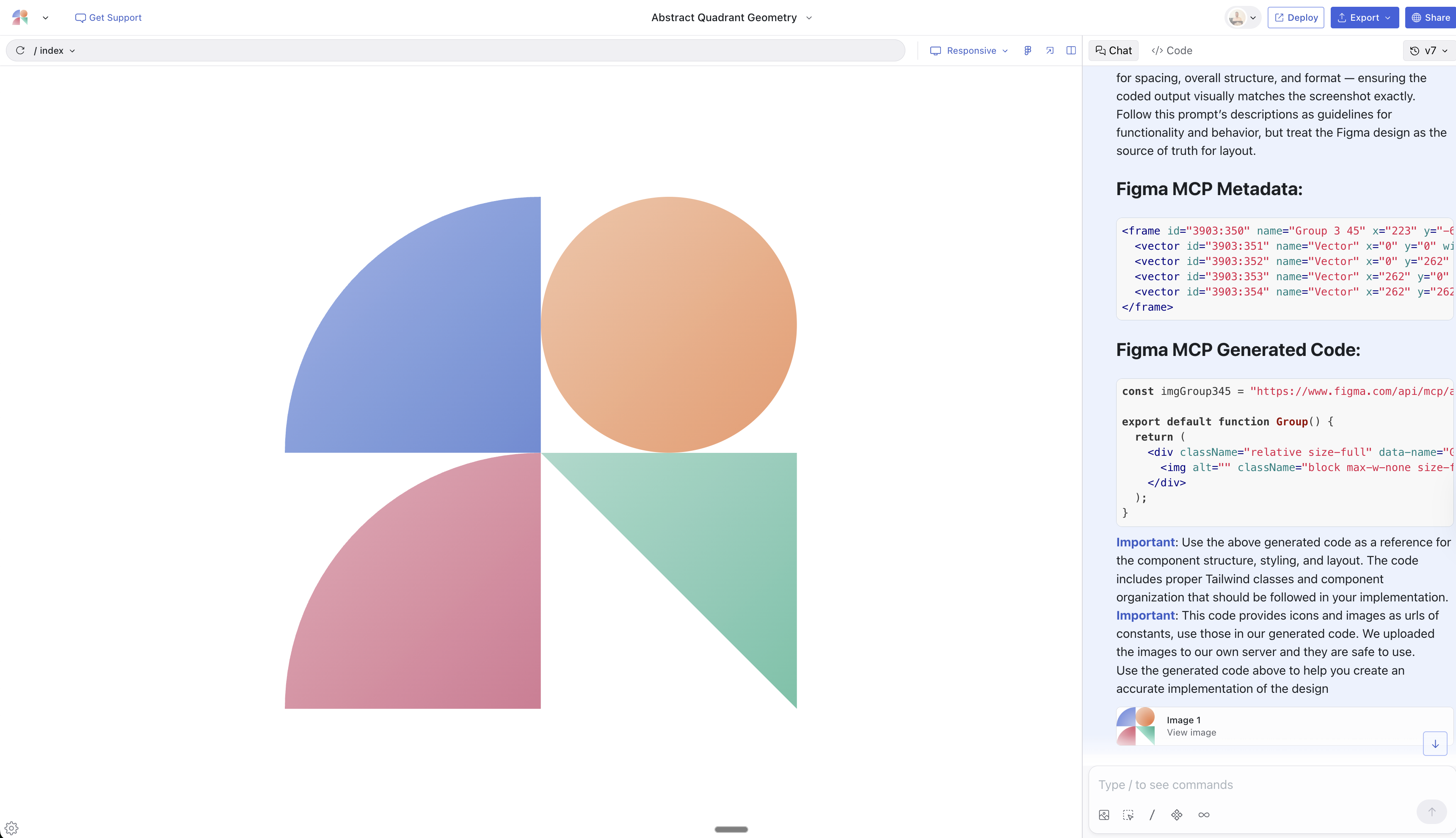This screenshot has height=838, width=1456.
Task: Open the components diamond icon
Action: click(1177, 815)
